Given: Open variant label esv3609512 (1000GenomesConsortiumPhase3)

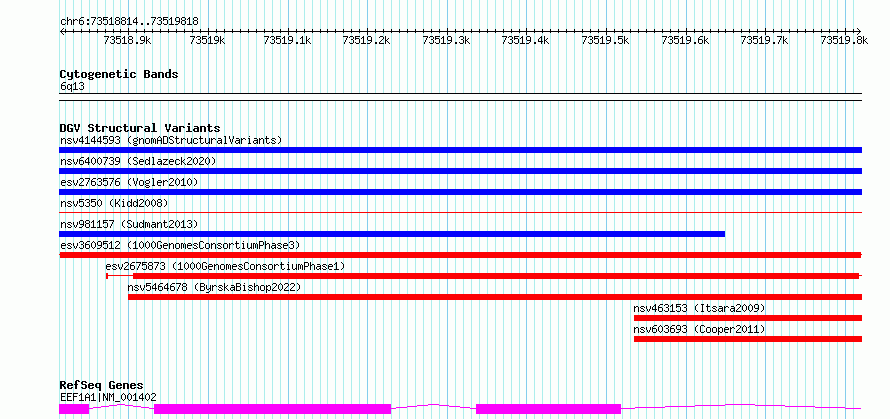Looking at the screenshot, I should pos(180,245).
